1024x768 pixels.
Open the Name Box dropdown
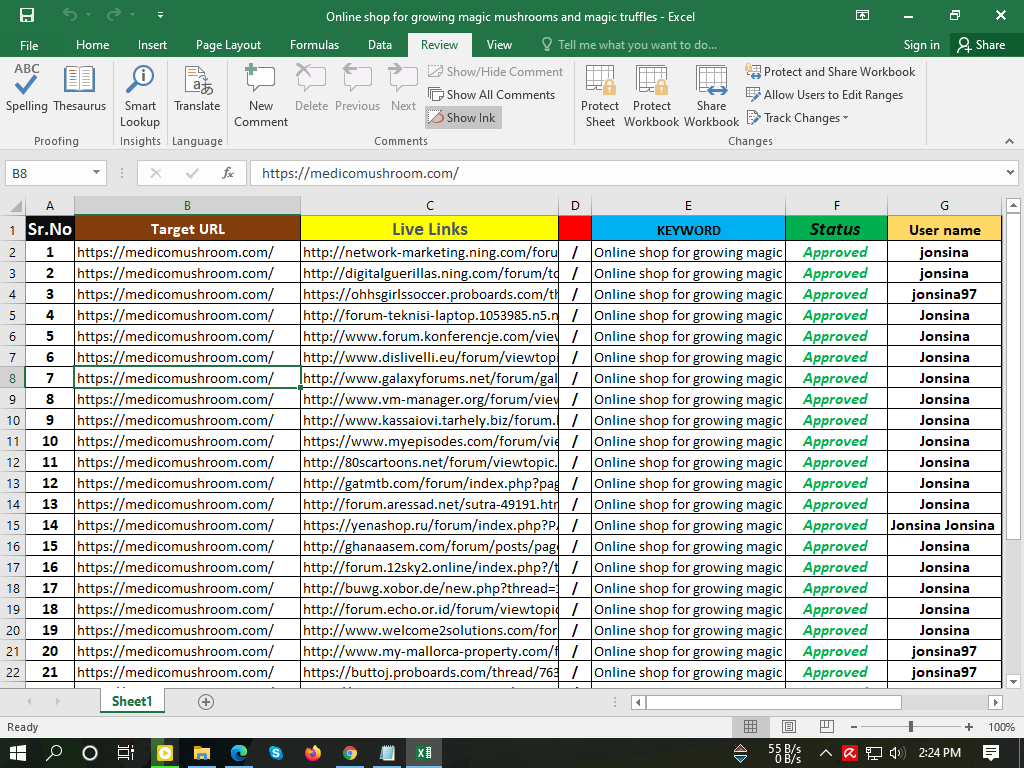(97, 173)
